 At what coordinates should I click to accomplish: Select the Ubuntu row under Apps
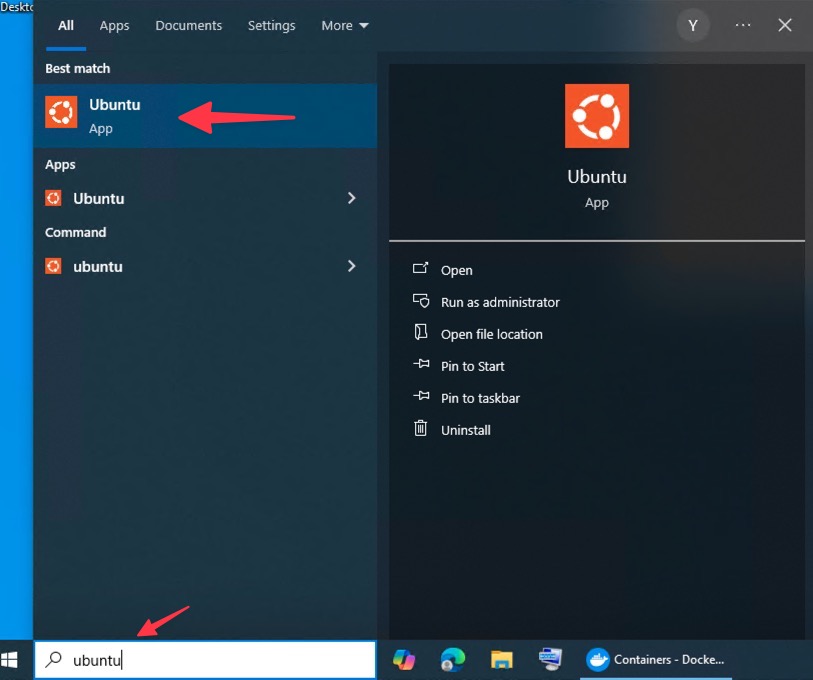[205, 198]
